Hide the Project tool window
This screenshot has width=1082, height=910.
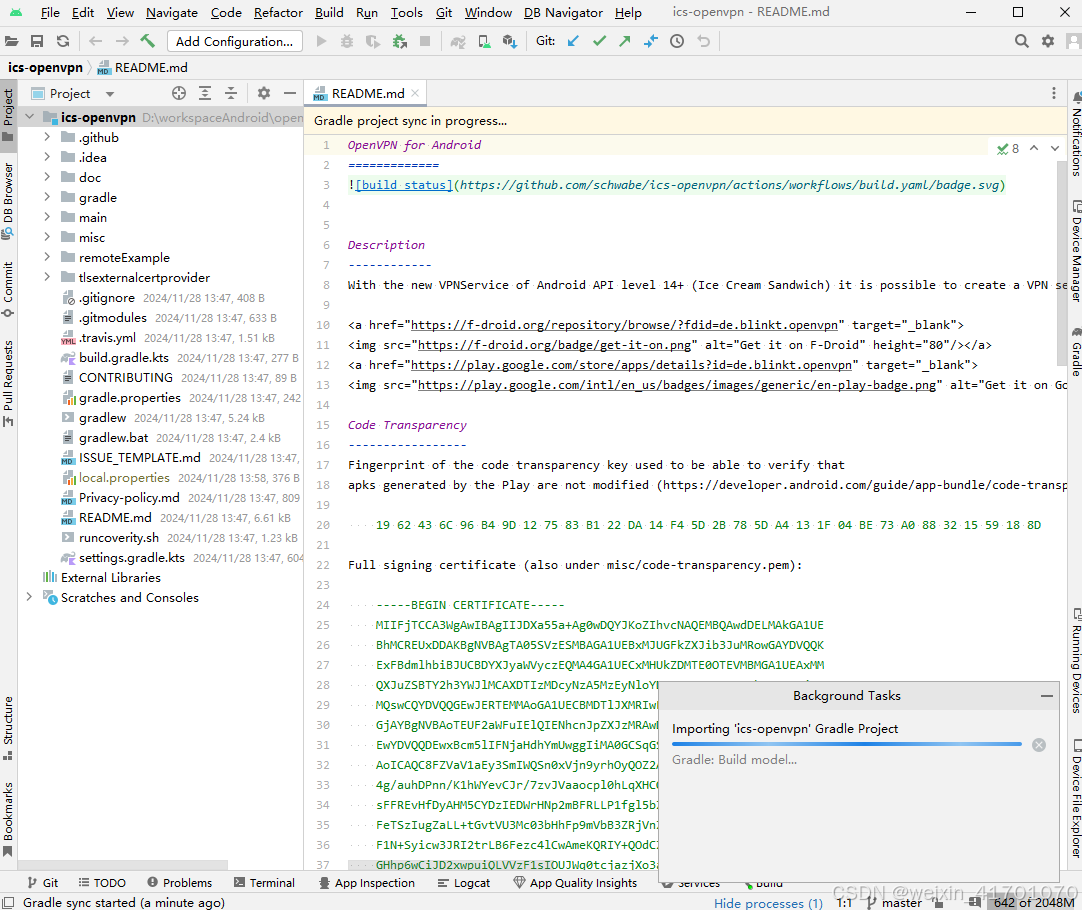[290, 93]
